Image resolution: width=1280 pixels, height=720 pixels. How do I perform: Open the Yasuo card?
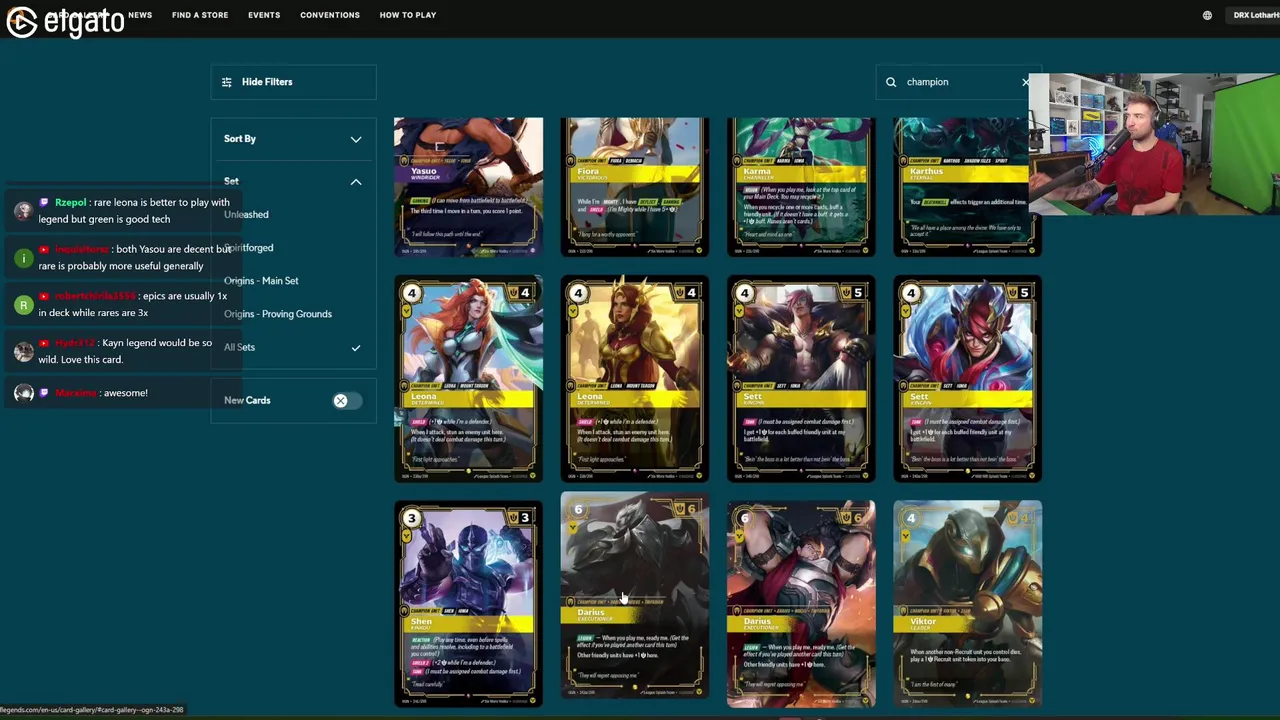click(468, 187)
